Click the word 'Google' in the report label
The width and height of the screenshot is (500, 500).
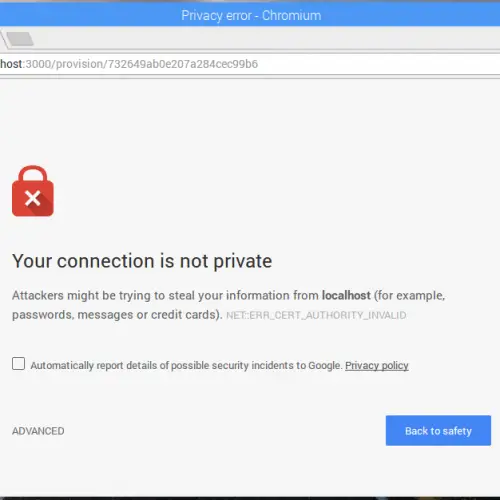click(324, 366)
